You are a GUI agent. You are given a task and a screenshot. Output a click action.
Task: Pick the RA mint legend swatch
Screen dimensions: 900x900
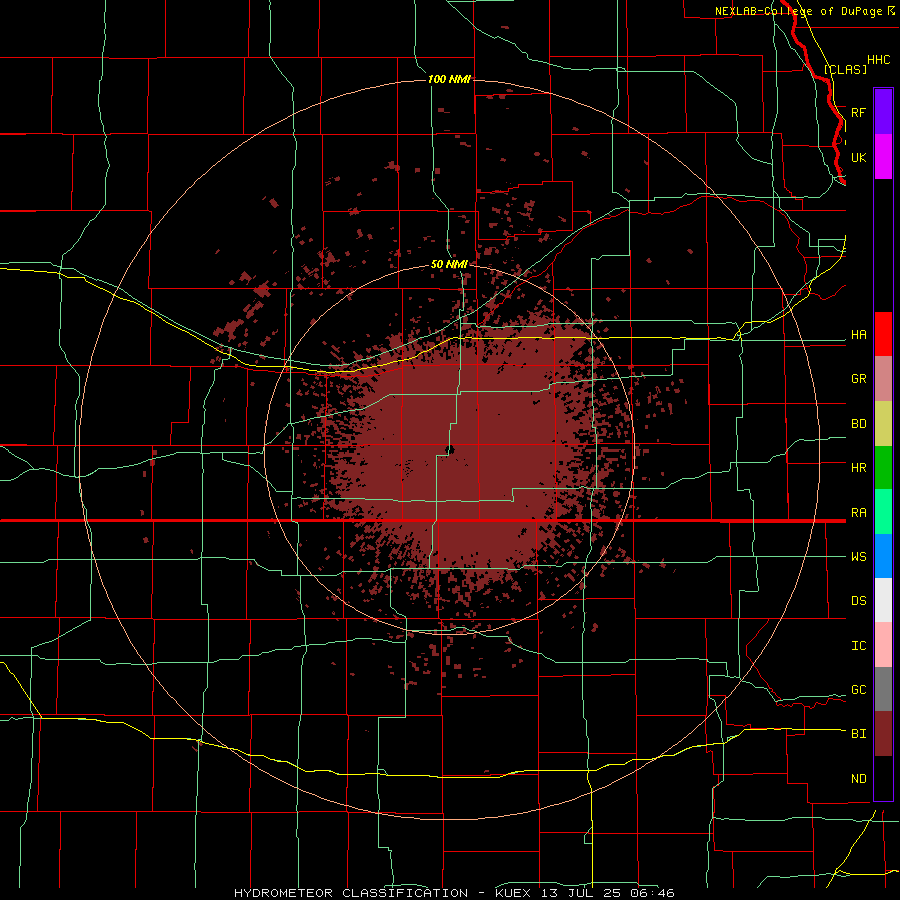point(883,512)
